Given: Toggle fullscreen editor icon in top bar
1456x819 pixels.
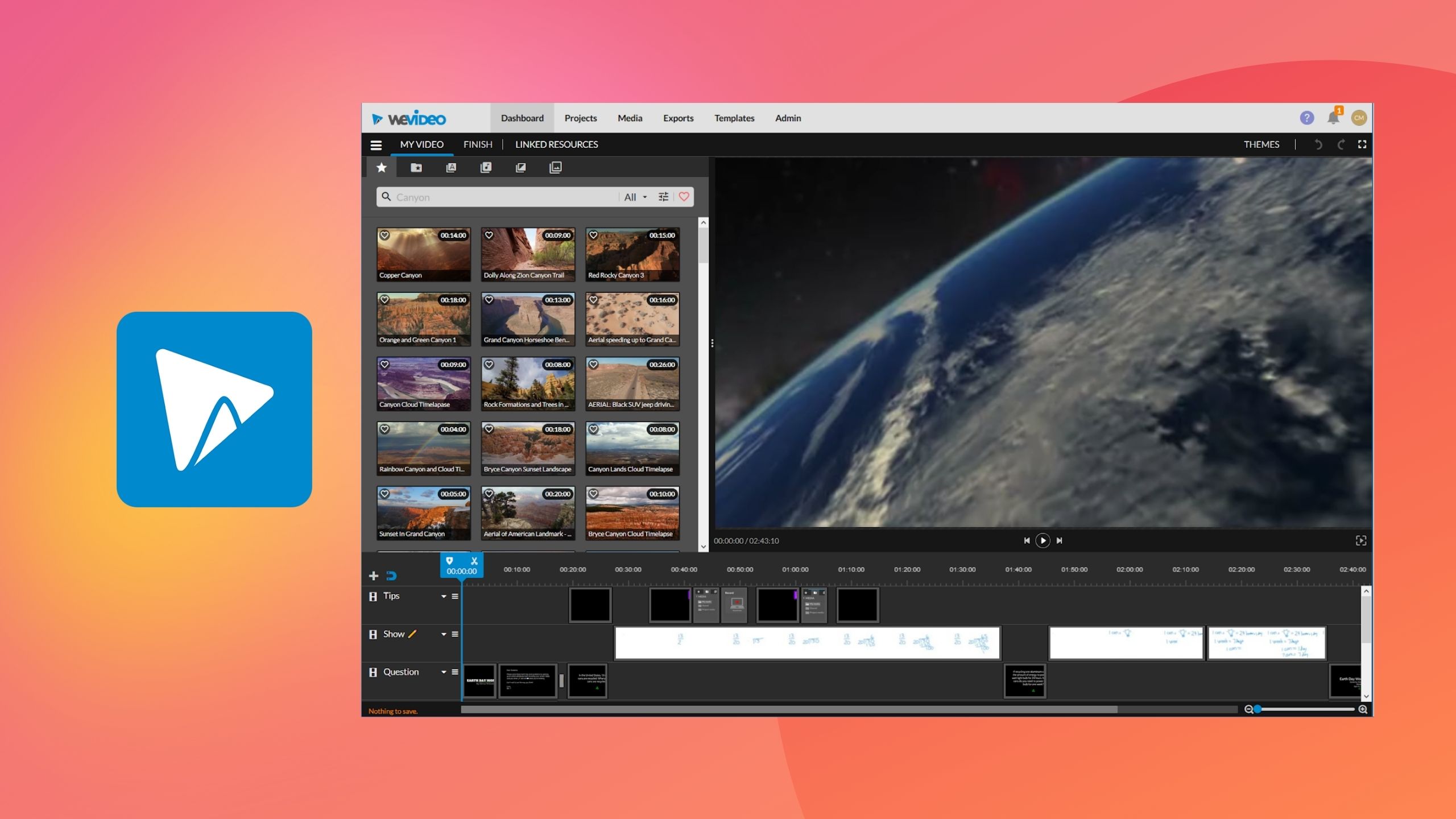Looking at the screenshot, I should tap(1362, 144).
